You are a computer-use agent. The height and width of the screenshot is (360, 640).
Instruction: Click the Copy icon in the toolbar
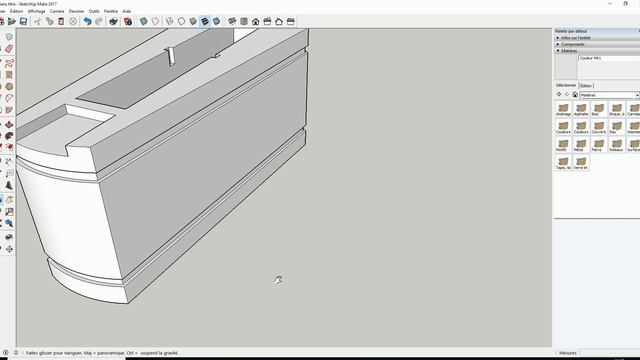[x=49, y=21]
